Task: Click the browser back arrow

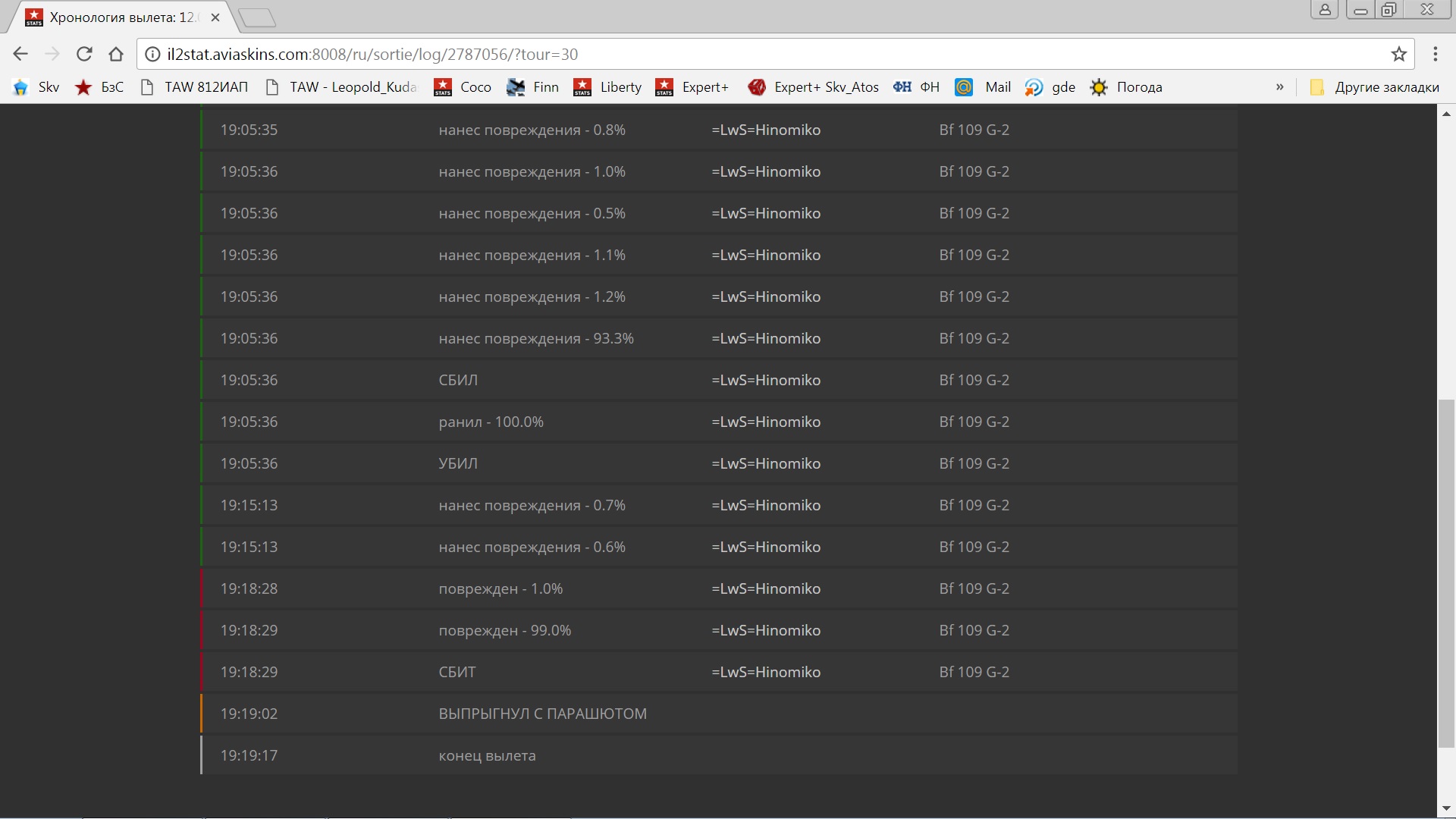Action: click(x=20, y=54)
